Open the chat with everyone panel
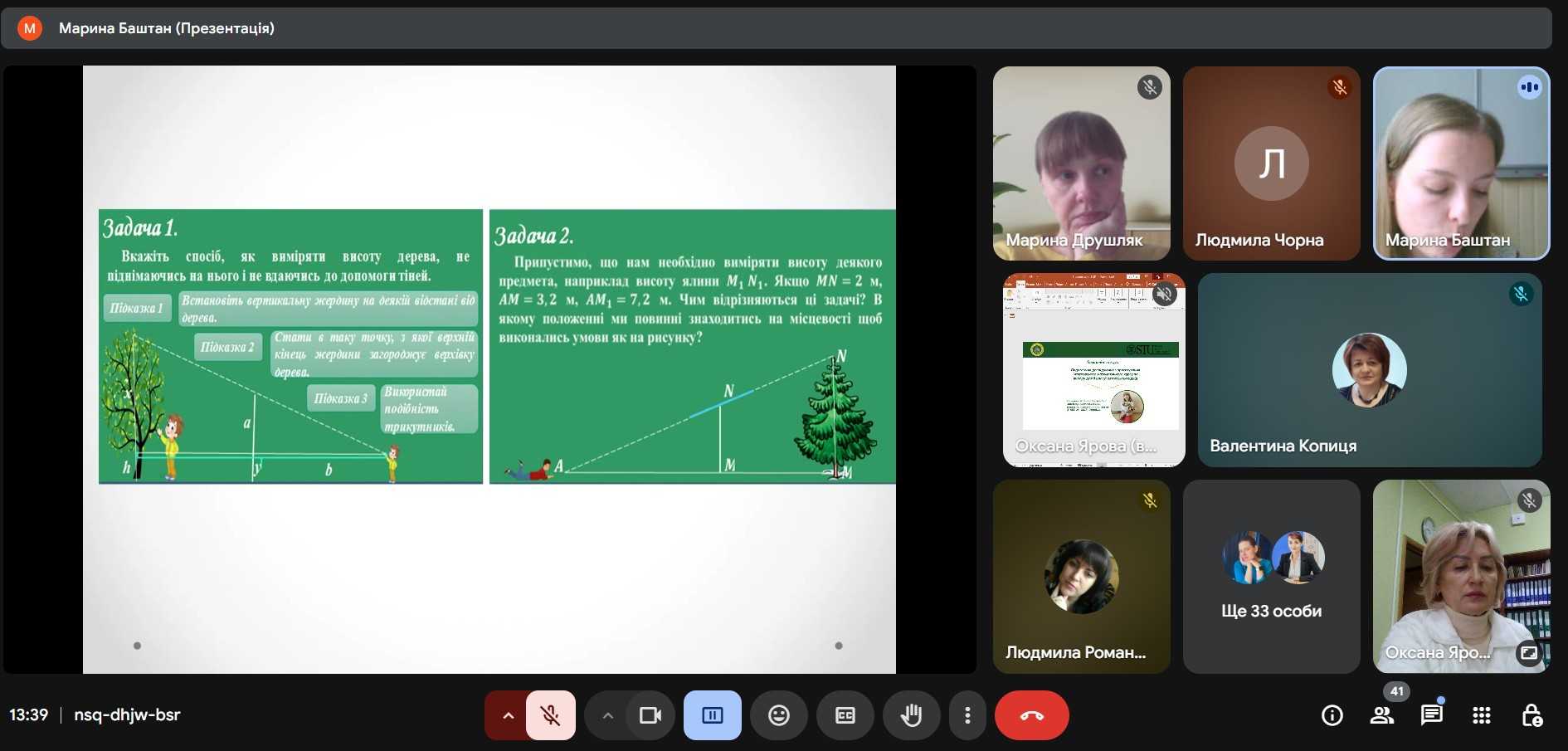Screen dimensions: 1568x751 point(1431,715)
